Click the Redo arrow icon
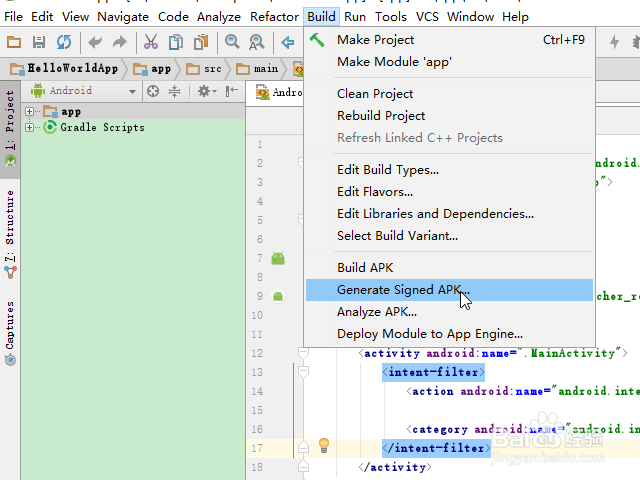 [120, 42]
